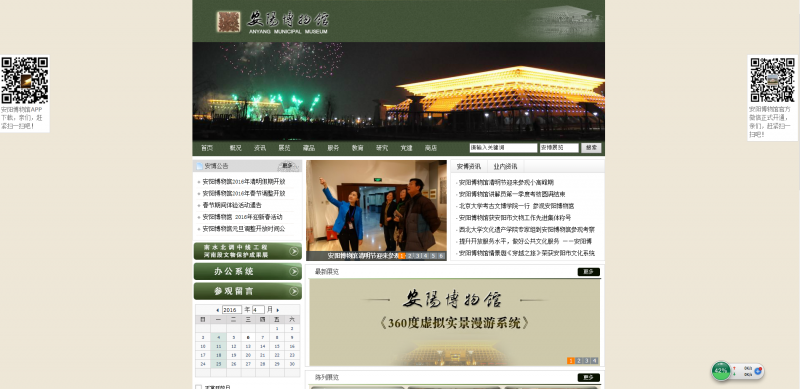Open the left-side museum APP QR code

pyautogui.click(x=24, y=80)
